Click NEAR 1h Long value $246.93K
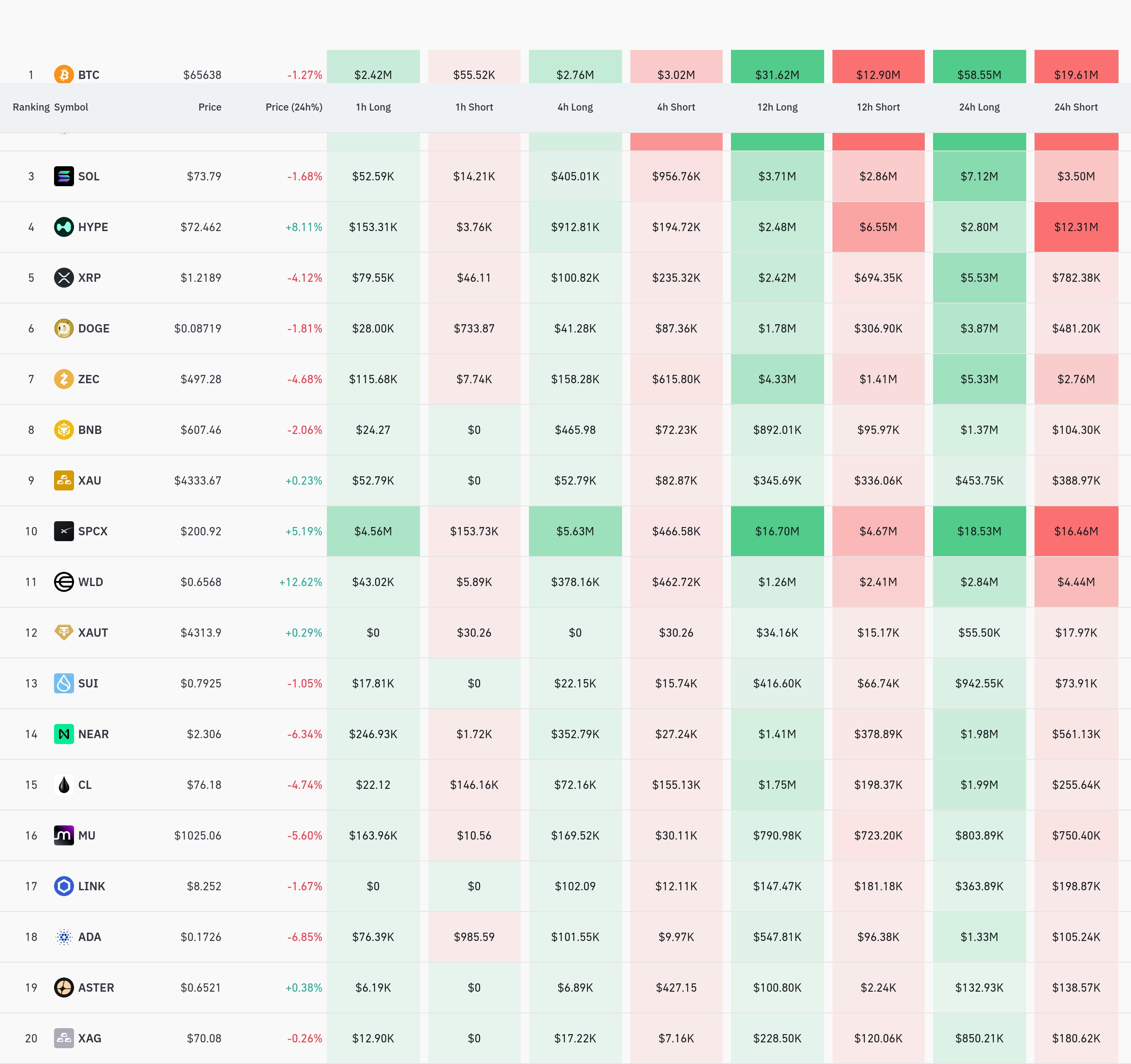This screenshot has height=1064, width=1131. click(x=373, y=734)
